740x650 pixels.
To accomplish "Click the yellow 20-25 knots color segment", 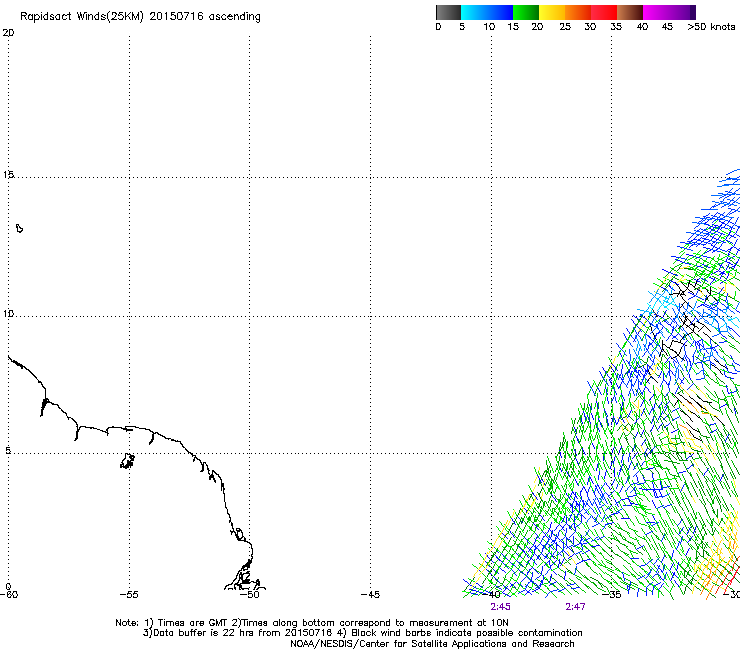I will coord(552,12).
